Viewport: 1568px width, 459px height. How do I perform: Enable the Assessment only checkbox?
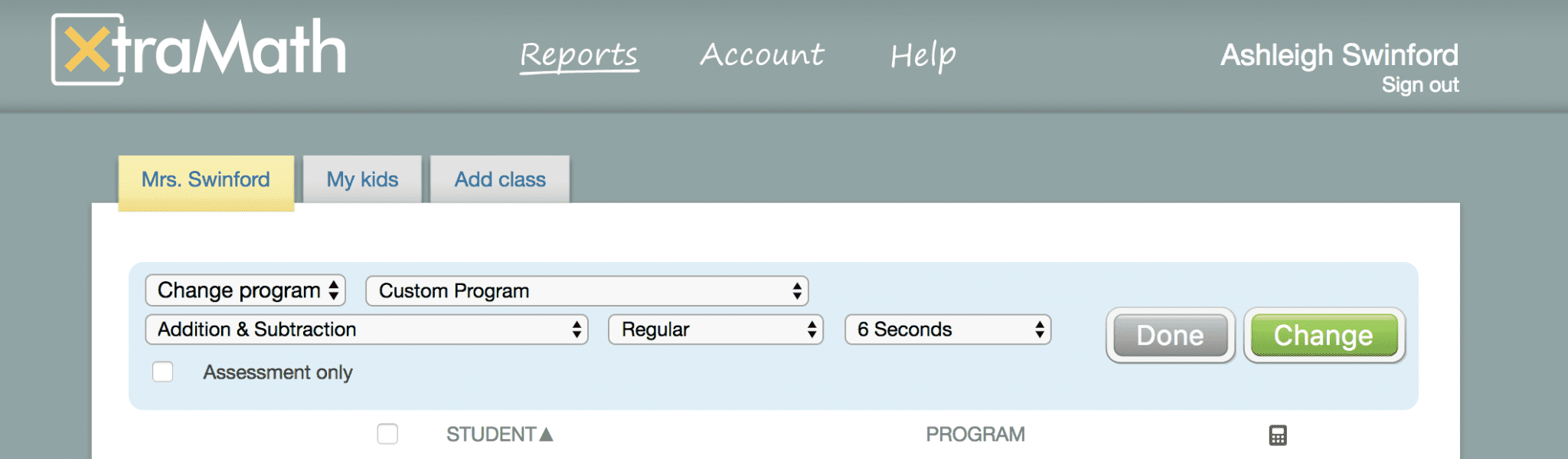[163, 372]
